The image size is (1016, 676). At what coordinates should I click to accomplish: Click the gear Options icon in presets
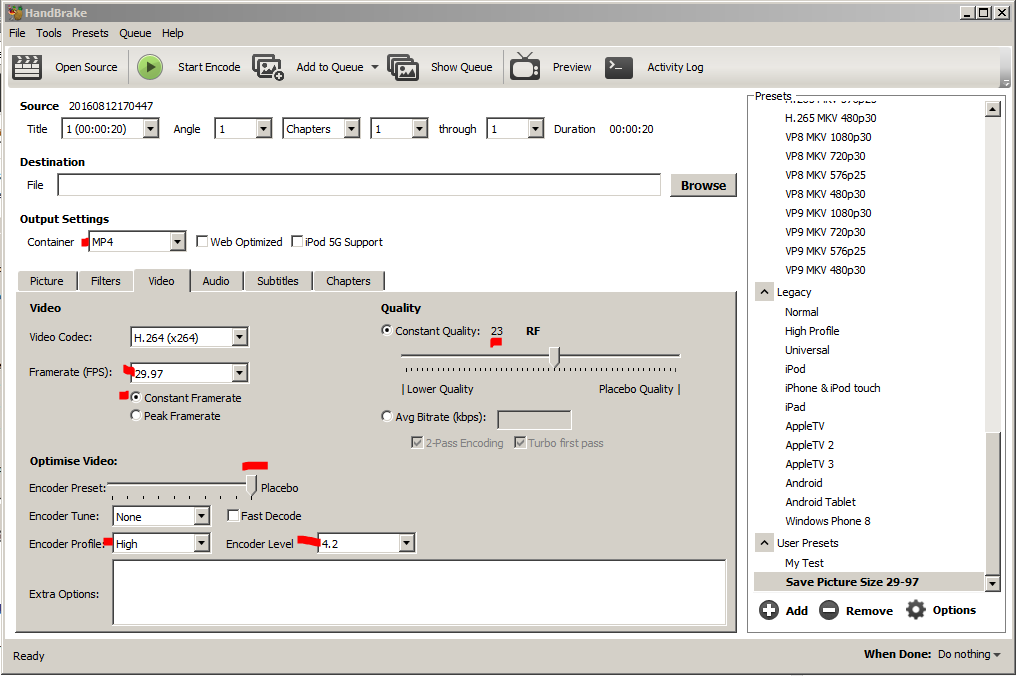[x=916, y=609]
